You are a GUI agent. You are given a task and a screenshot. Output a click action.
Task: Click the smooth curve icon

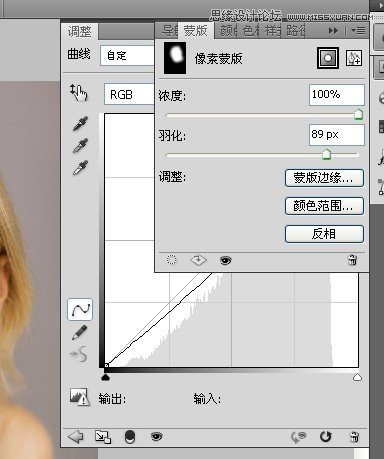(x=79, y=354)
